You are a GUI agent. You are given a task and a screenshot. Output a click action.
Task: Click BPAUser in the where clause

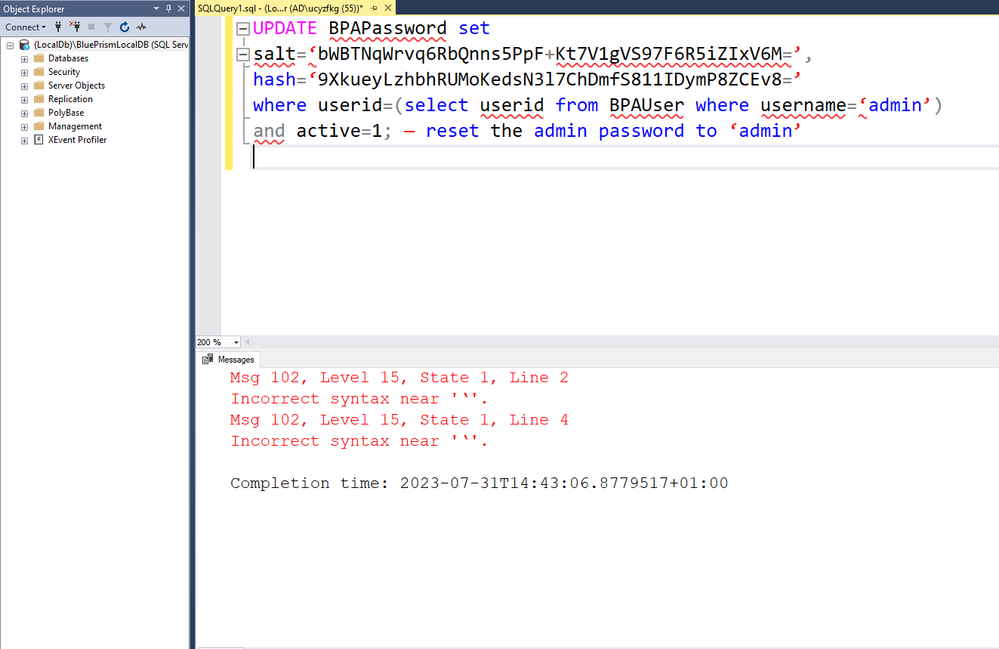(647, 105)
